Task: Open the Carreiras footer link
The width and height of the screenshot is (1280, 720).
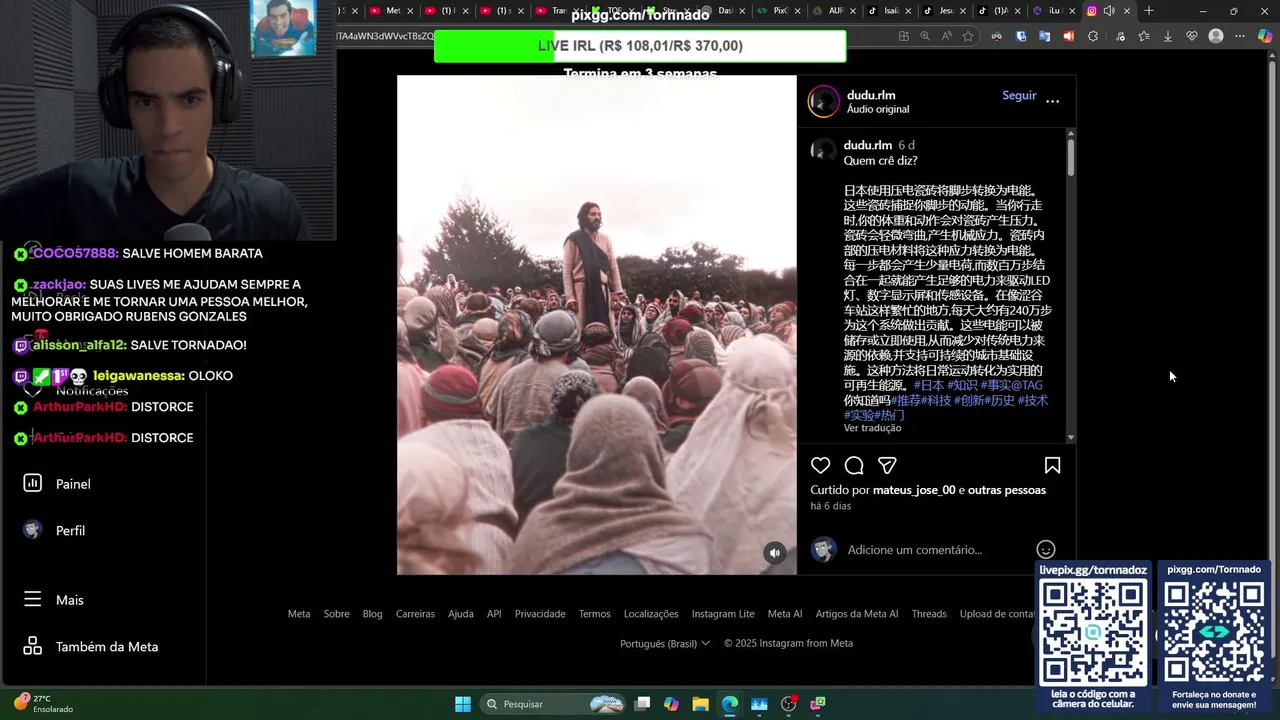Action: pos(415,614)
